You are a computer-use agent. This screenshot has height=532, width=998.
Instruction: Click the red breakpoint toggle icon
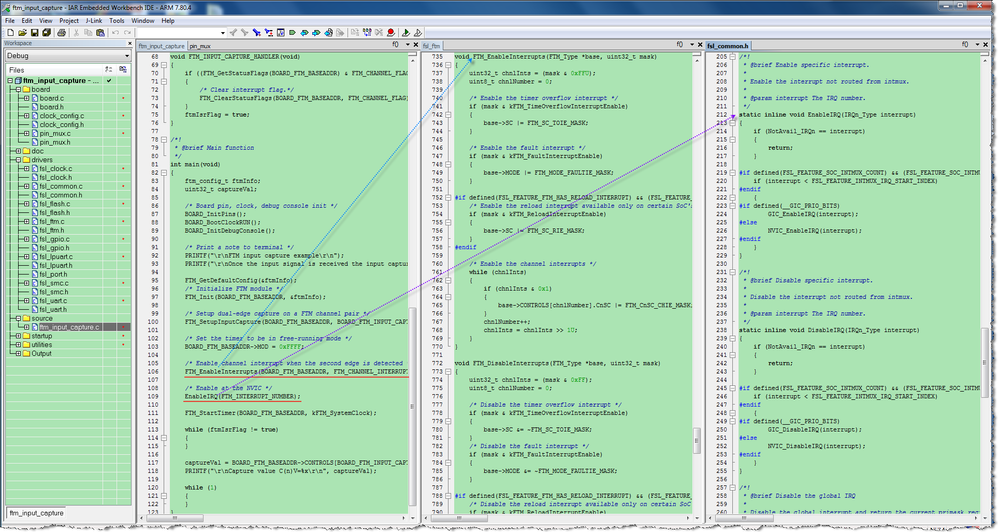click(391, 32)
